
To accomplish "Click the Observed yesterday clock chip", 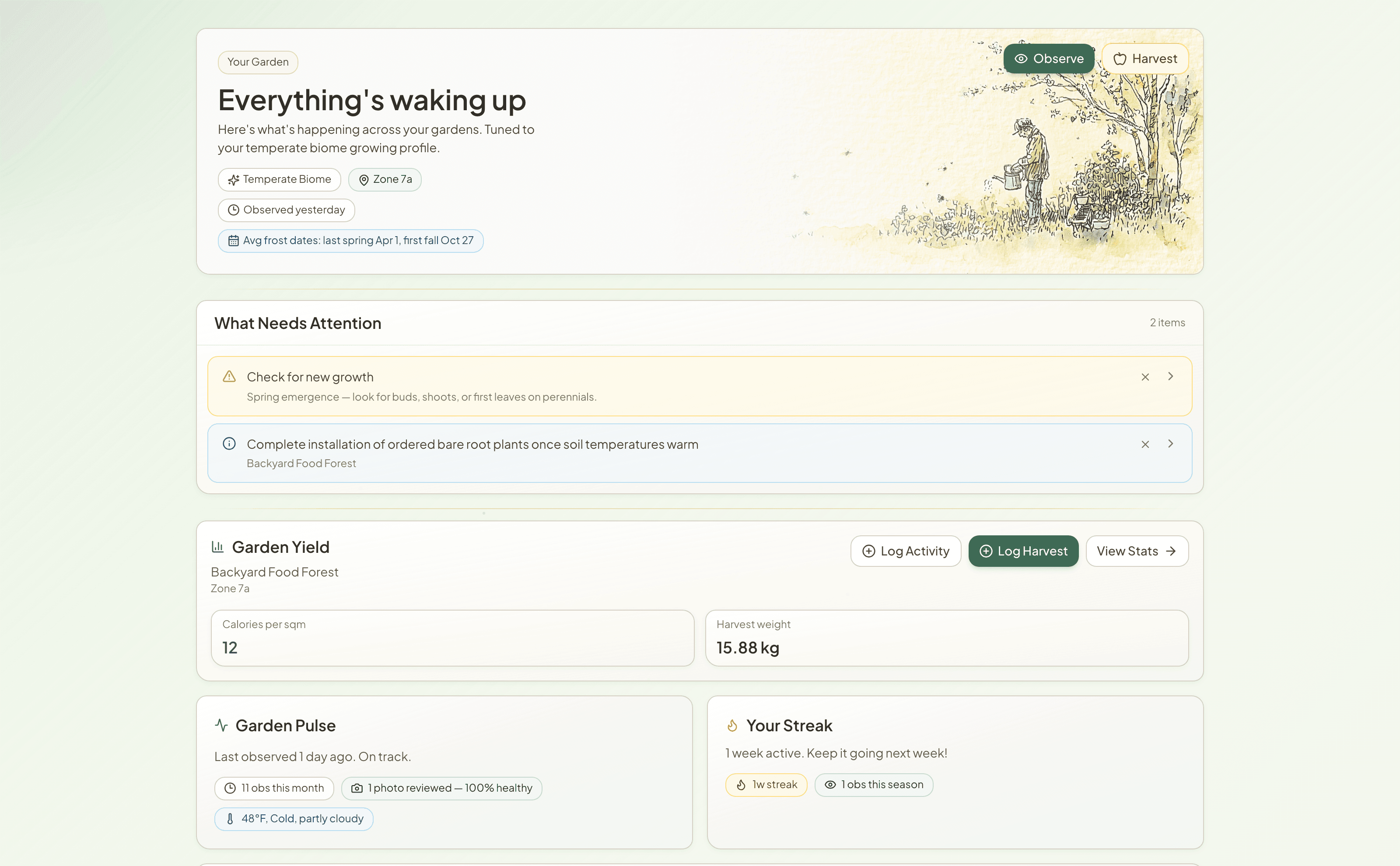I will 286,210.
